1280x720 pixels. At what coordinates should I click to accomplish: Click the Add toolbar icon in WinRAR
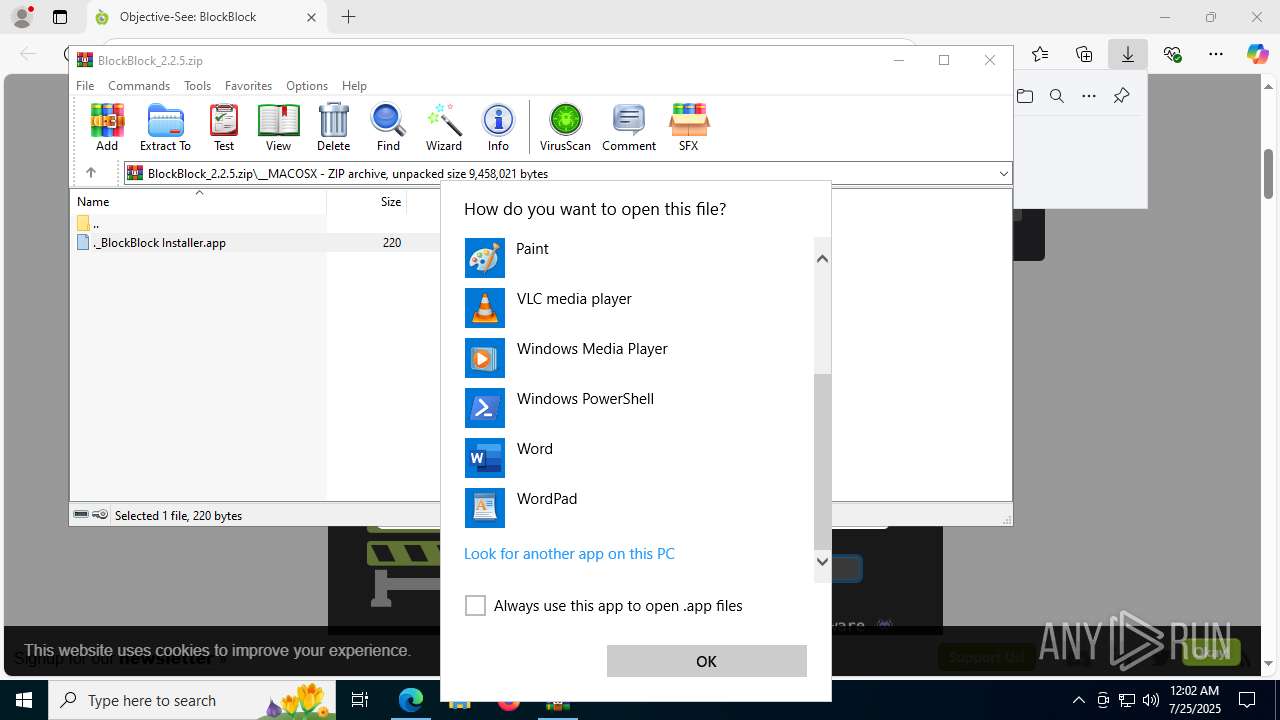pyautogui.click(x=107, y=128)
